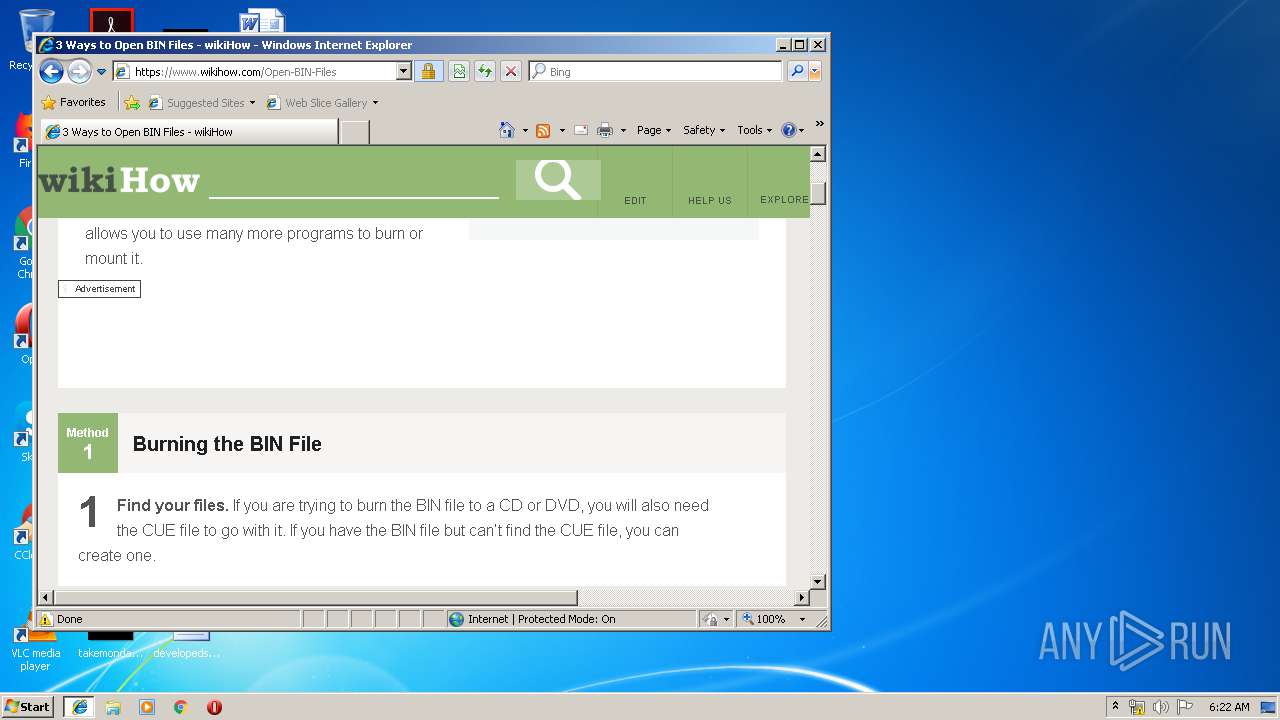Screen dimensions: 1280x720
Task: Click the Read Mail envelope icon
Action: point(580,130)
